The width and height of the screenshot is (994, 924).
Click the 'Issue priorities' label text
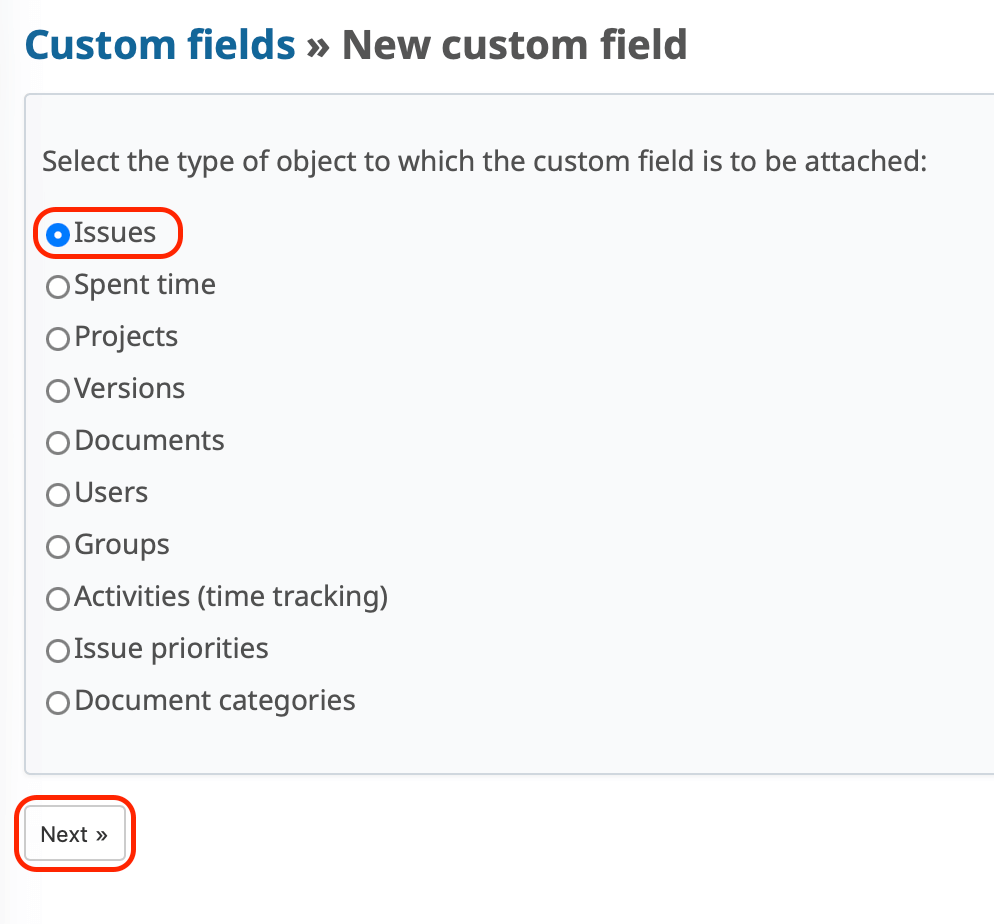click(171, 649)
